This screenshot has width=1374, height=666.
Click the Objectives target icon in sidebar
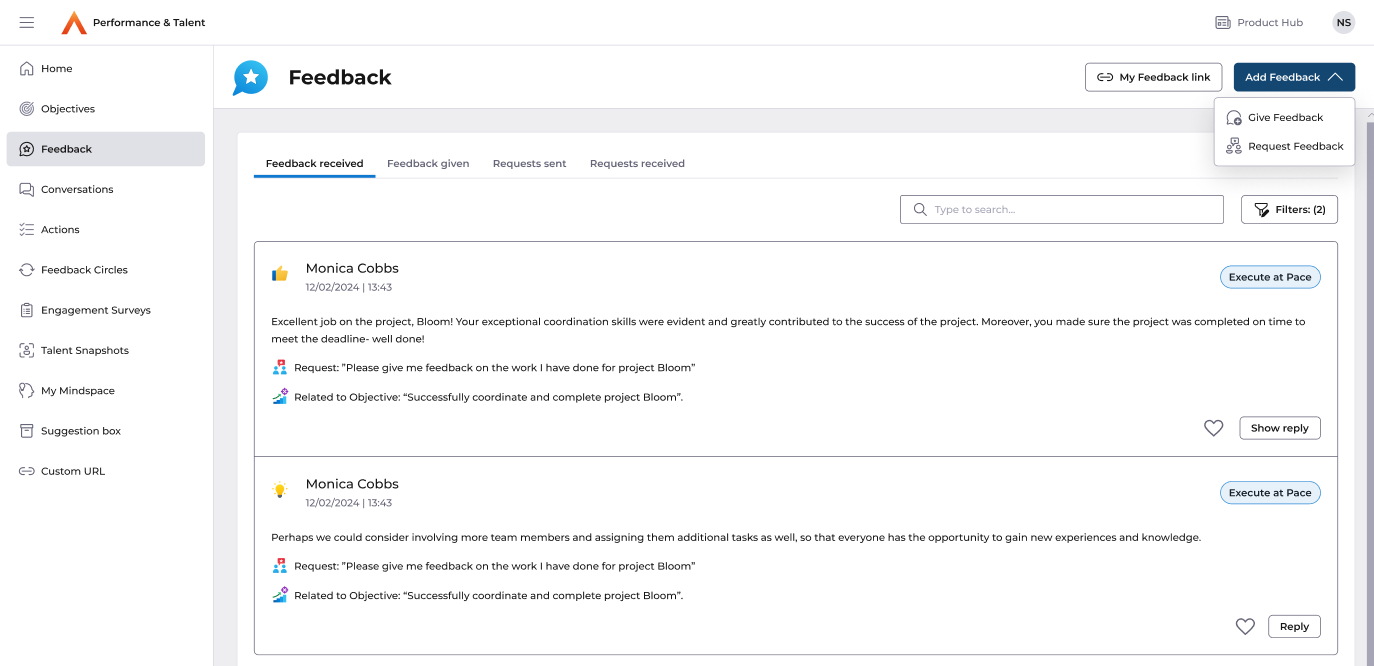click(x=27, y=109)
